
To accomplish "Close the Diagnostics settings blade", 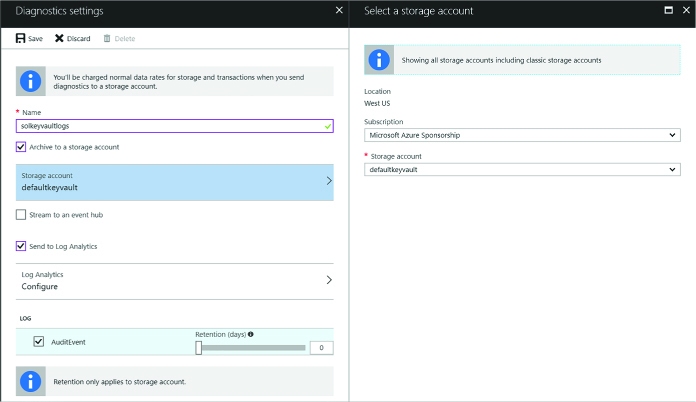I will pos(339,10).
